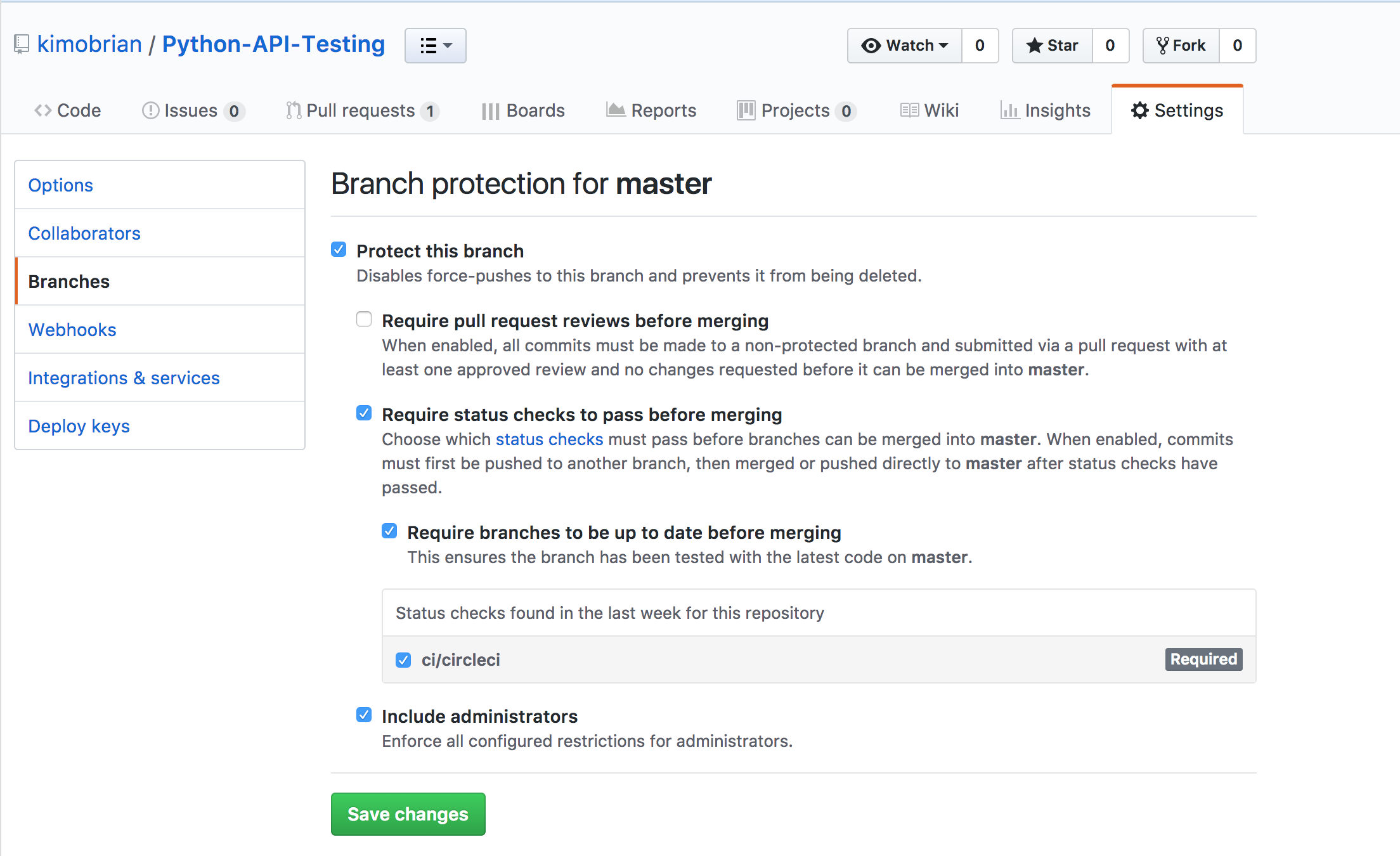Click the Fork count showing zero
The height and width of the screenshot is (856, 1400).
[x=1237, y=45]
